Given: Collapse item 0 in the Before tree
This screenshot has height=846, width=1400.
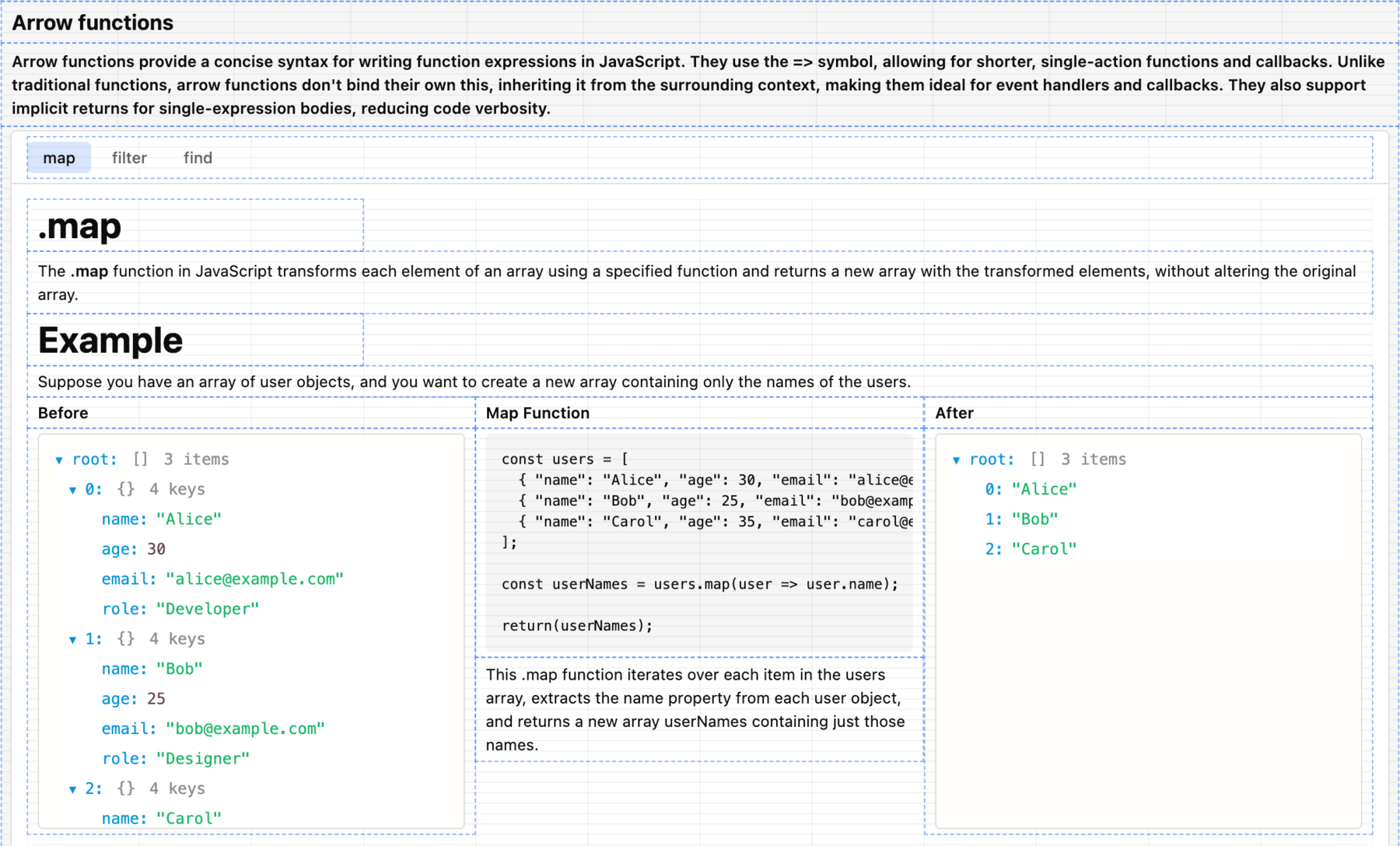Looking at the screenshot, I should click(72, 490).
